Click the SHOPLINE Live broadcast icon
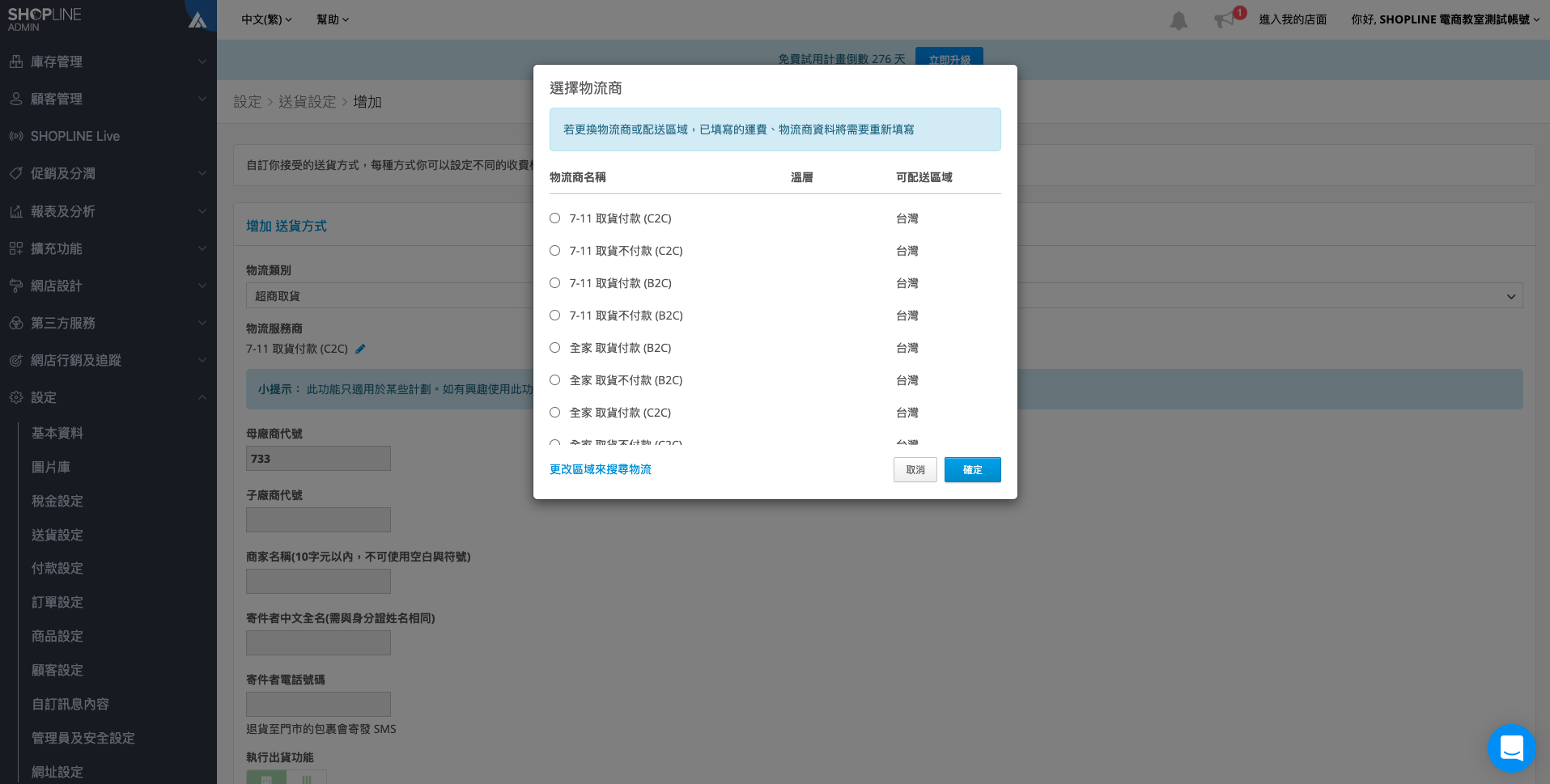 point(16,136)
